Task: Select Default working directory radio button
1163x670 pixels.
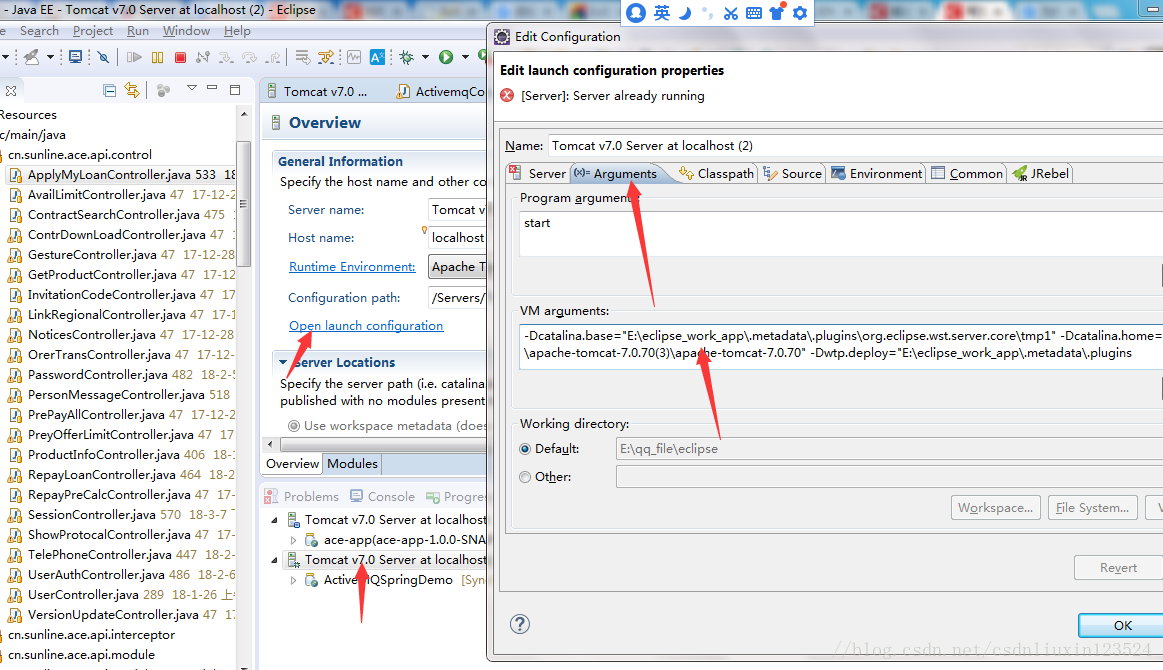Action: [x=525, y=449]
